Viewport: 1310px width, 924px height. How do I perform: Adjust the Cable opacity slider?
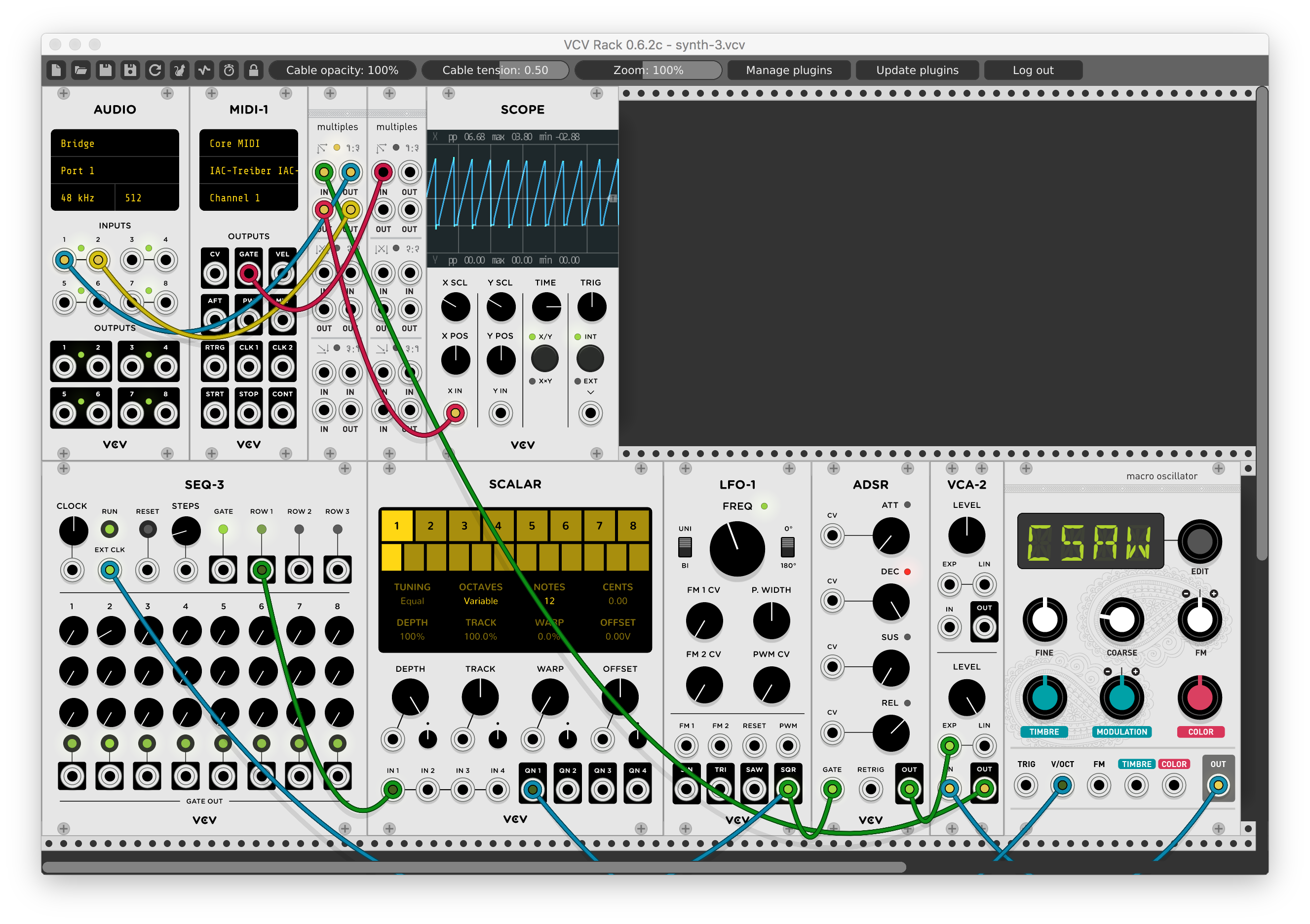[343, 70]
